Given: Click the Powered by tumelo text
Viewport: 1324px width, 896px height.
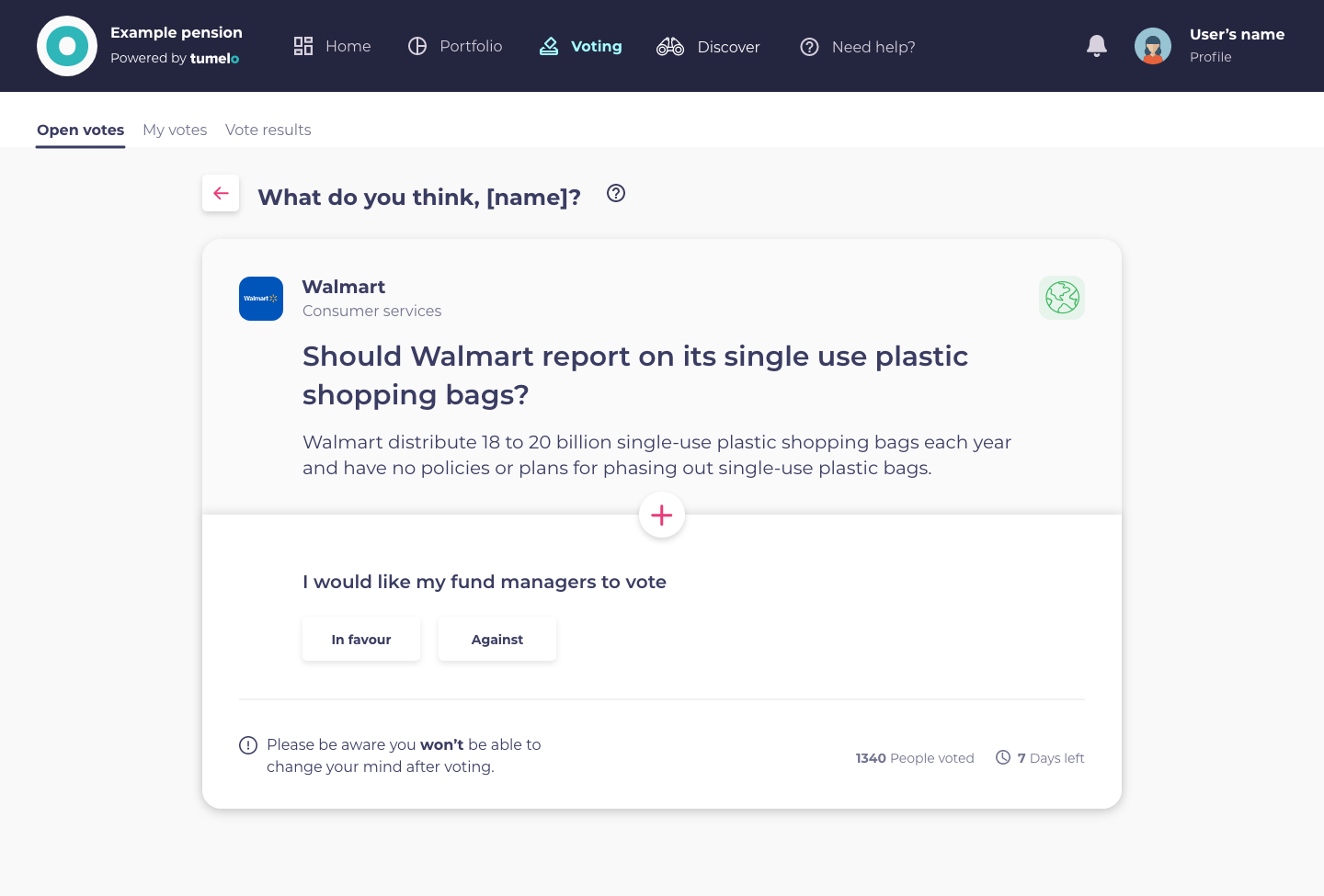Looking at the screenshot, I should (x=175, y=58).
